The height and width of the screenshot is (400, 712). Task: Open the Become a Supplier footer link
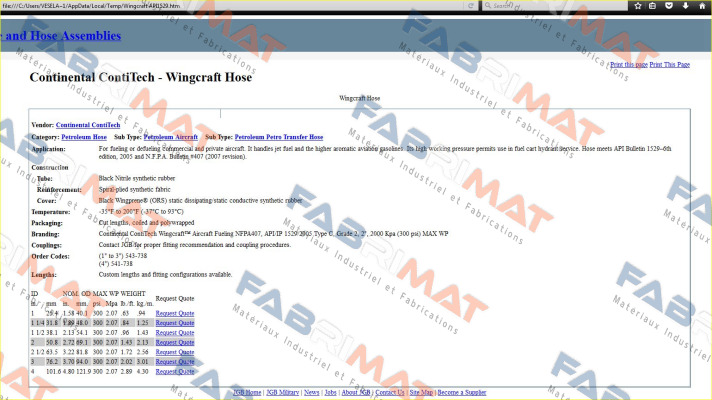coord(462,392)
